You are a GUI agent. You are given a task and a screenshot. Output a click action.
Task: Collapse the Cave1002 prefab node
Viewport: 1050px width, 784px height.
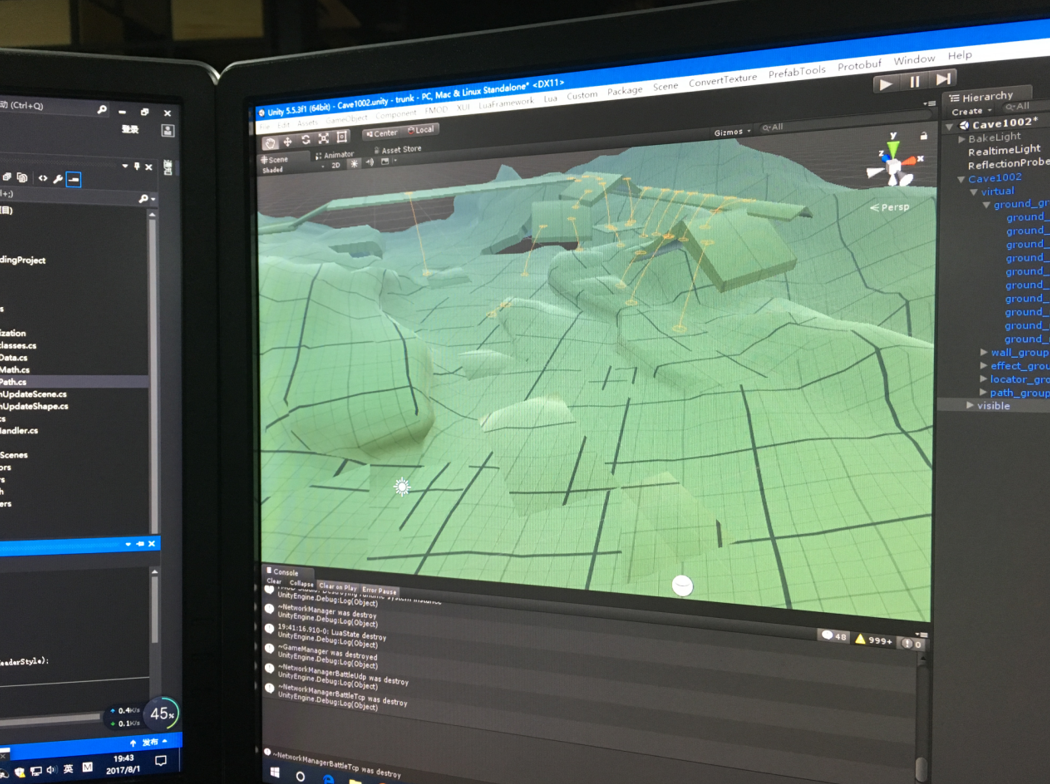[961, 179]
